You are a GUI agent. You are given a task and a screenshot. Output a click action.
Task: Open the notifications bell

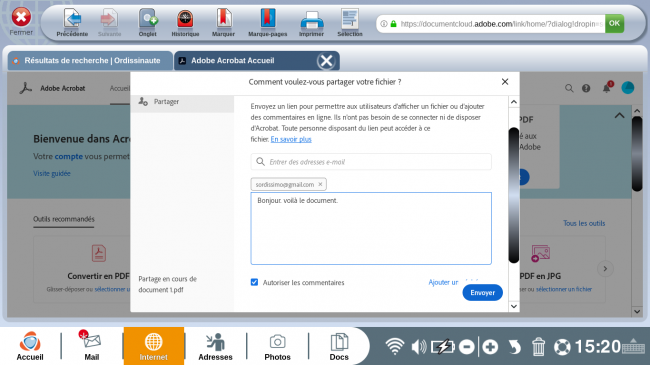click(x=607, y=87)
